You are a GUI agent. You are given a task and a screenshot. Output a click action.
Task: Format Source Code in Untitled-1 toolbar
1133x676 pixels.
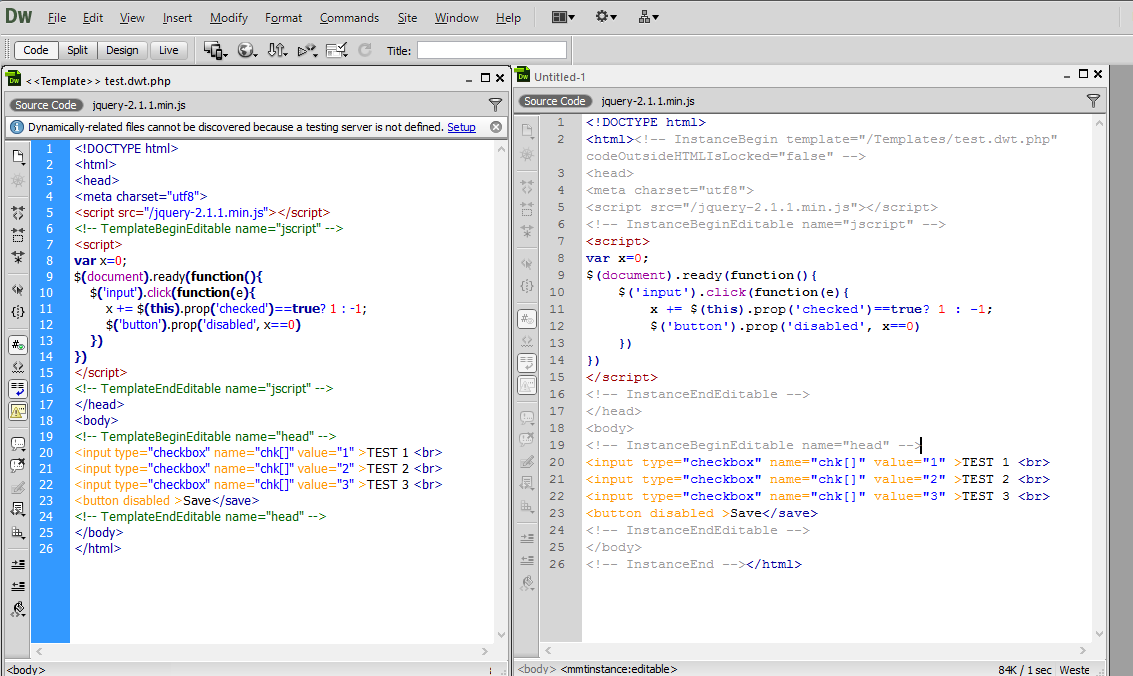pyautogui.click(x=527, y=583)
